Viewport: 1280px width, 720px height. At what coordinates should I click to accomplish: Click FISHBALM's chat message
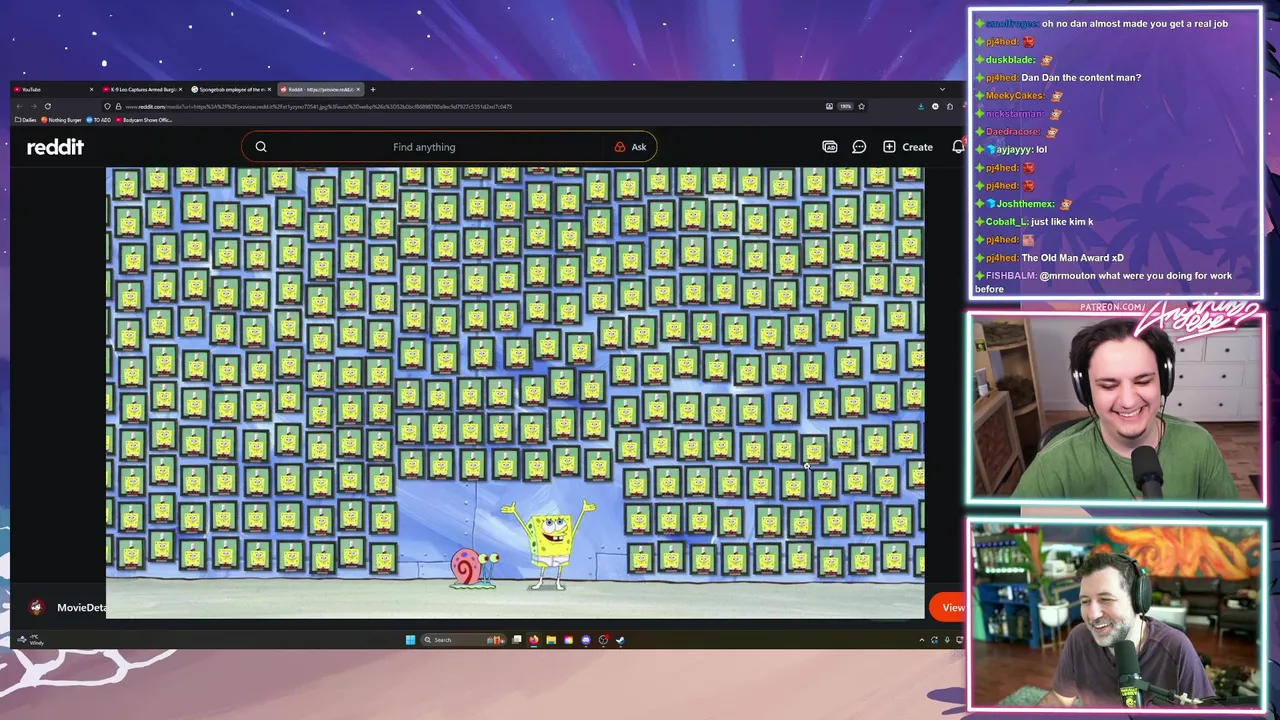pyautogui.click(x=1105, y=282)
